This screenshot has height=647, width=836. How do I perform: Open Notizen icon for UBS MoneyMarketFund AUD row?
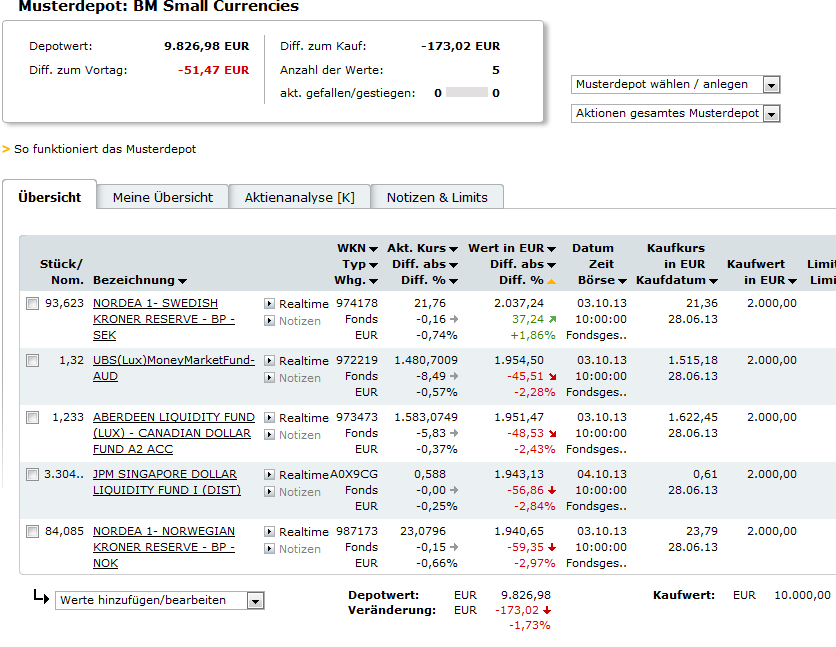pos(269,378)
